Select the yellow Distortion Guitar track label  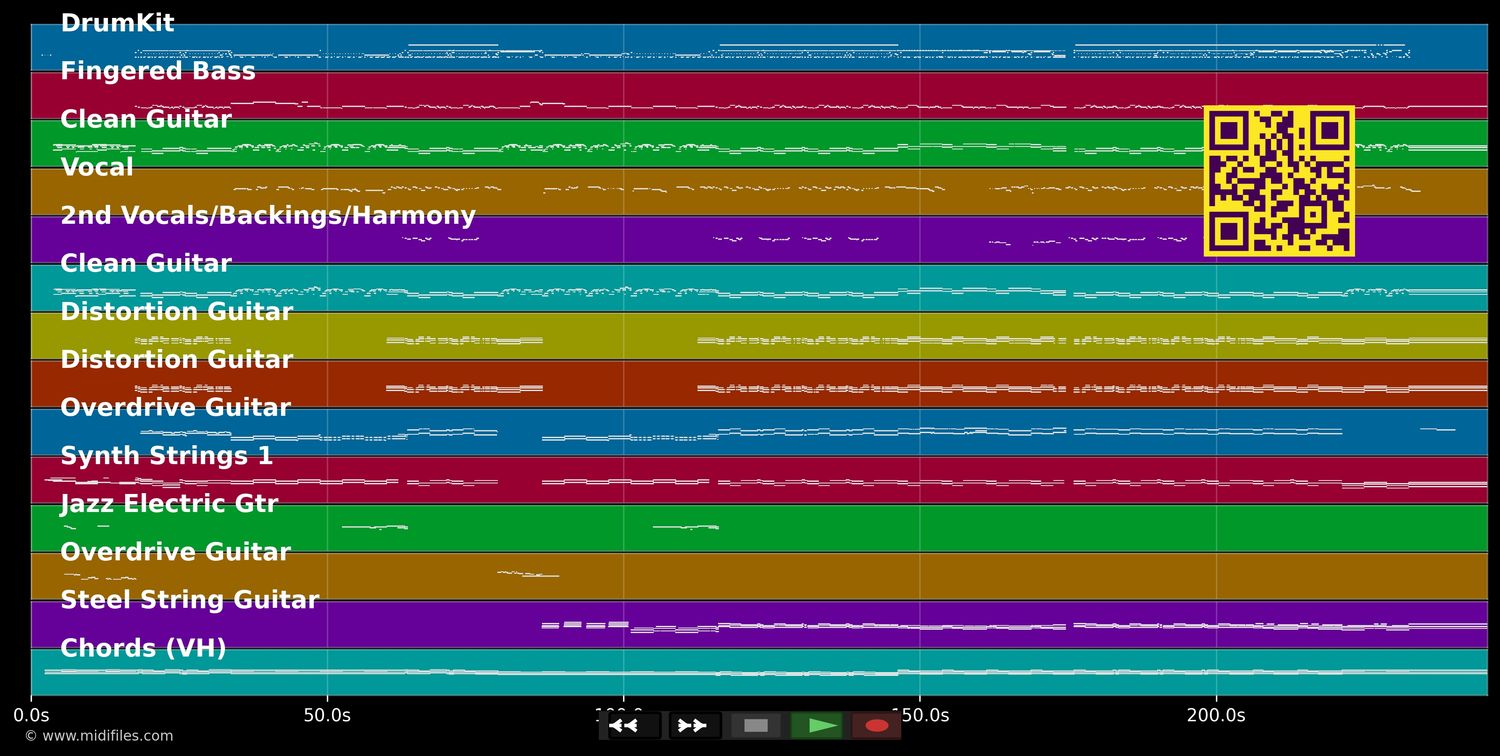(x=176, y=311)
